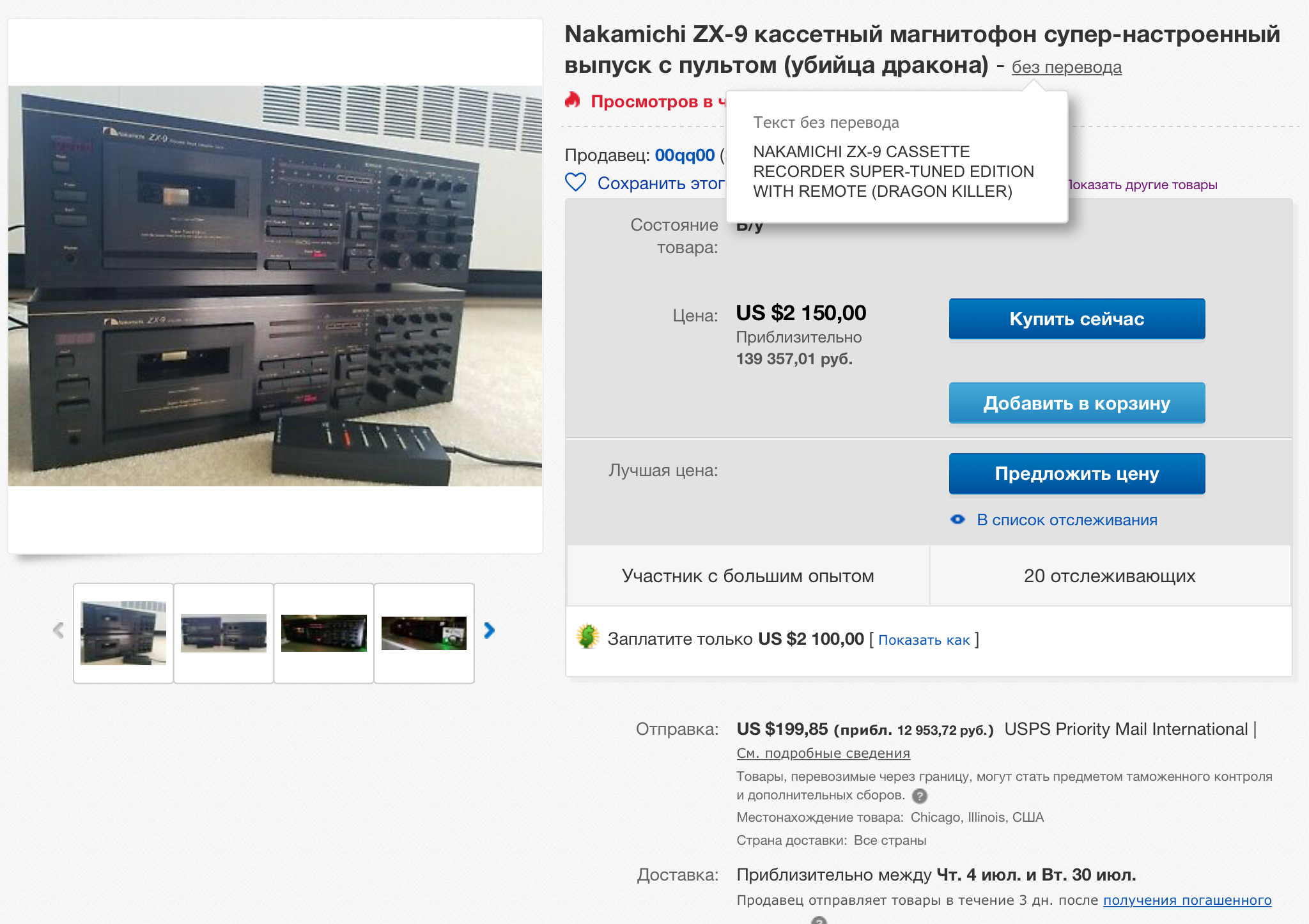Click the red flame views icon

click(573, 100)
